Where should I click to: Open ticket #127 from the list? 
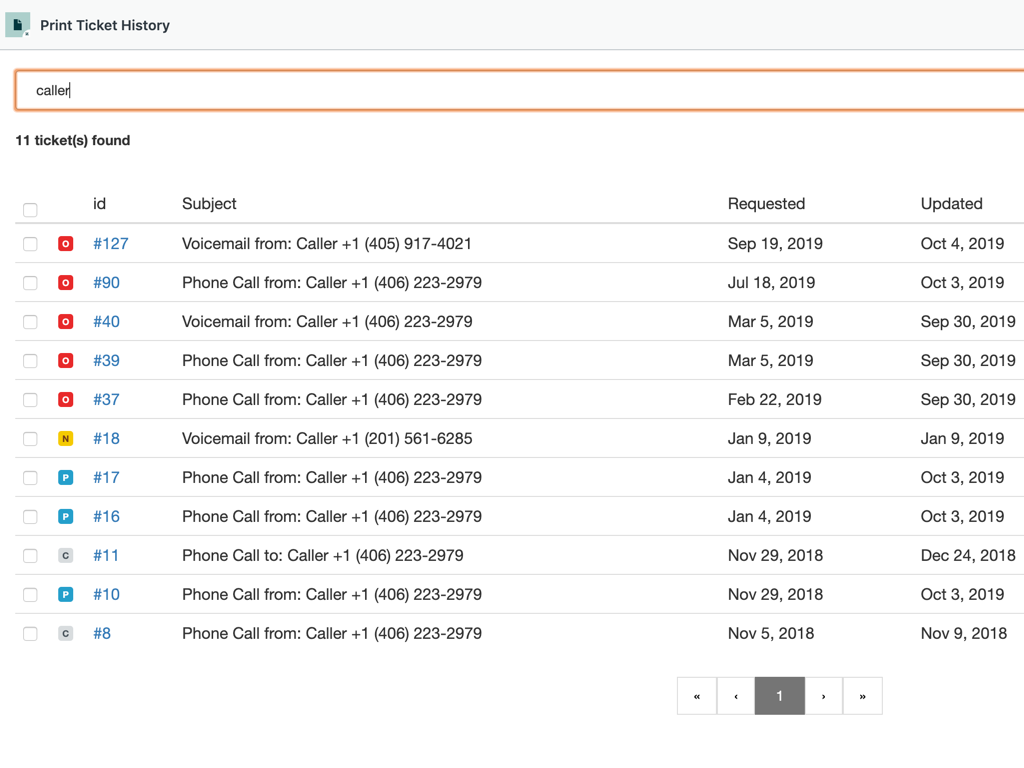(111, 243)
